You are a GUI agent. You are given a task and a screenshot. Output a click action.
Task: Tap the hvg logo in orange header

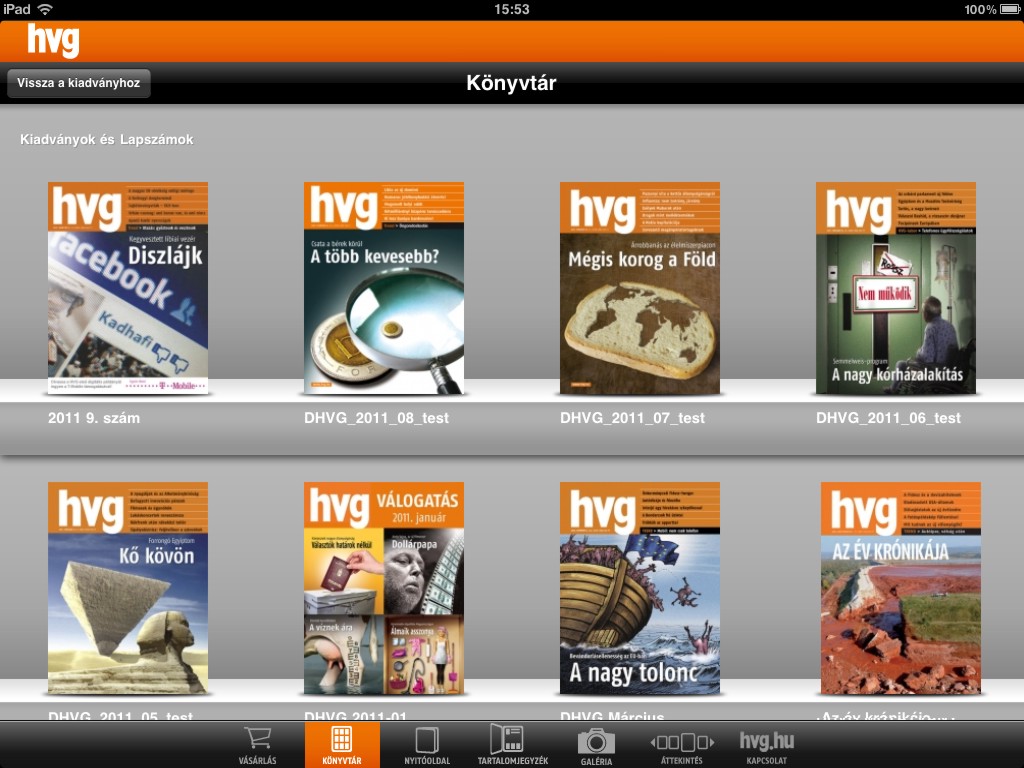[x=54, y=40]
